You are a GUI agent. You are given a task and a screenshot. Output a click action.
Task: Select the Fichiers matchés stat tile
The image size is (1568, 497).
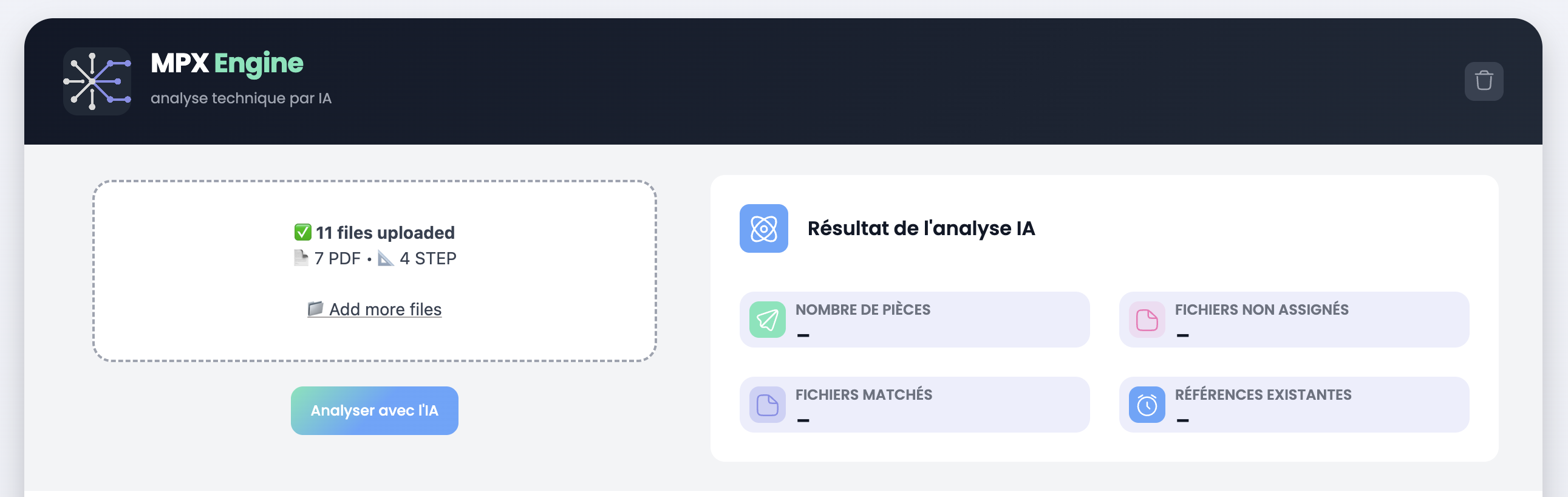pyautogui.click(x=915, y=405)
